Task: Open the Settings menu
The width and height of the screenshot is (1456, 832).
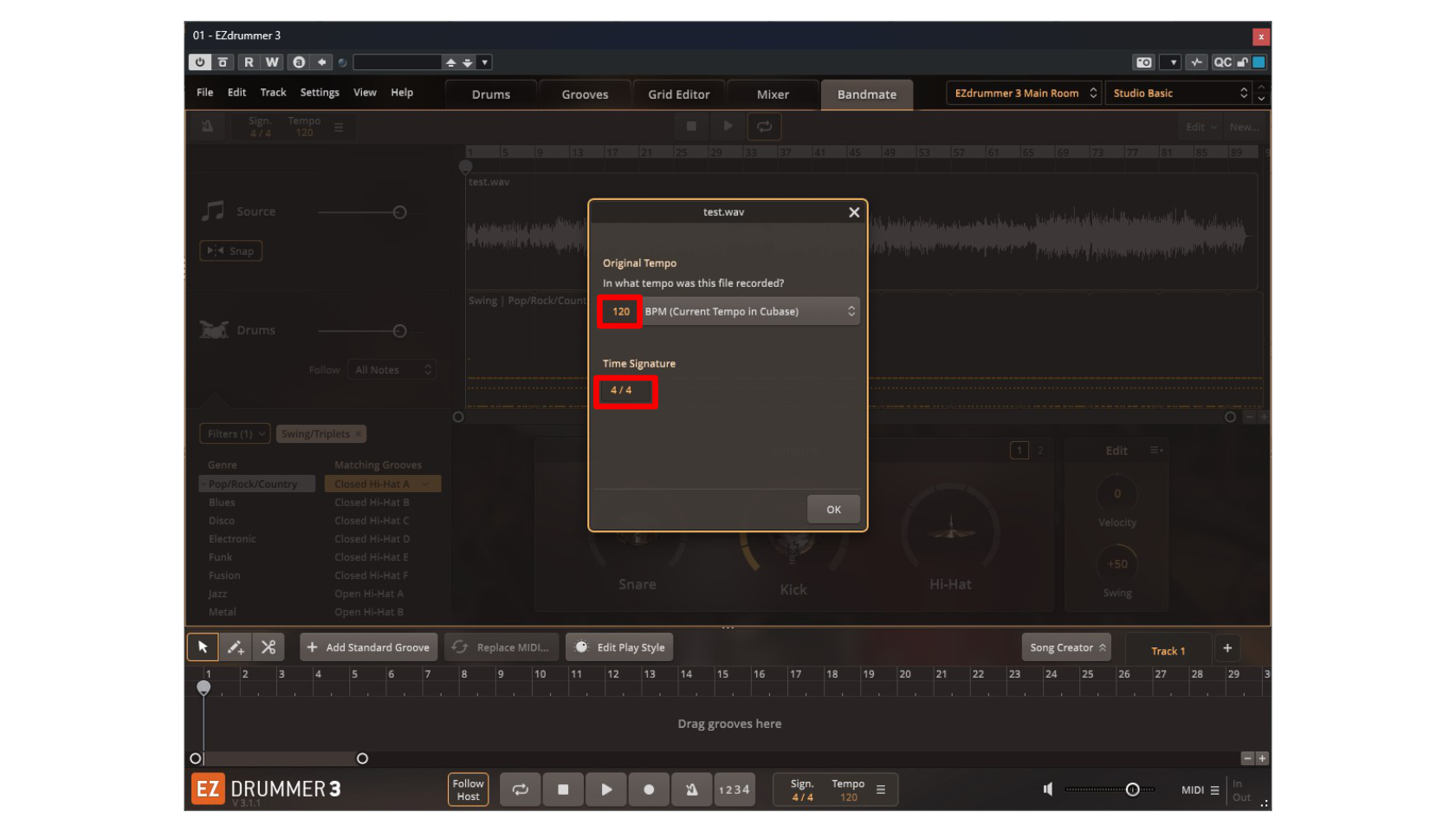Action: point(320,93)
